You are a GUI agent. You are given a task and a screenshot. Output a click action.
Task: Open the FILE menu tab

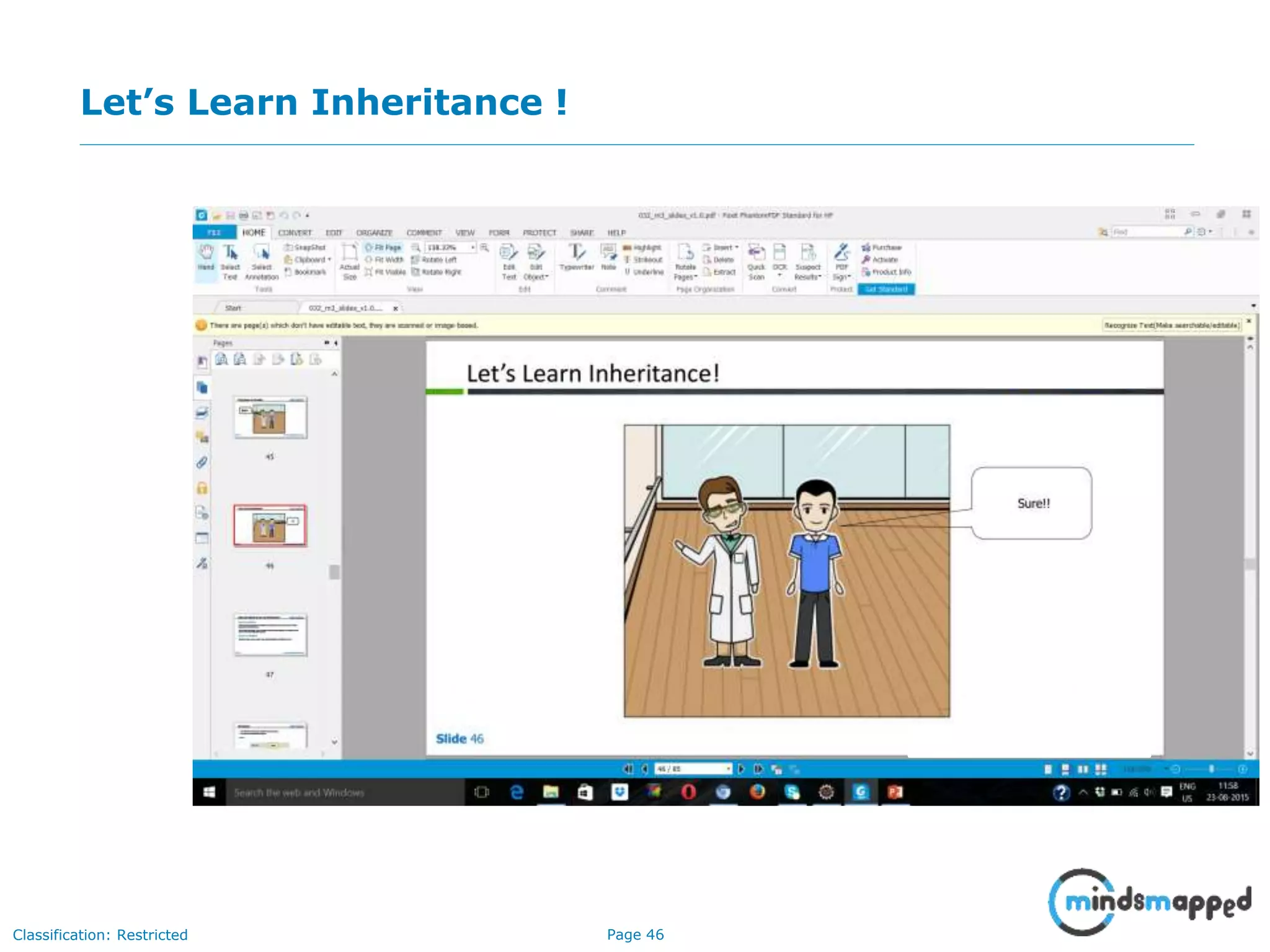coord(214,232)
